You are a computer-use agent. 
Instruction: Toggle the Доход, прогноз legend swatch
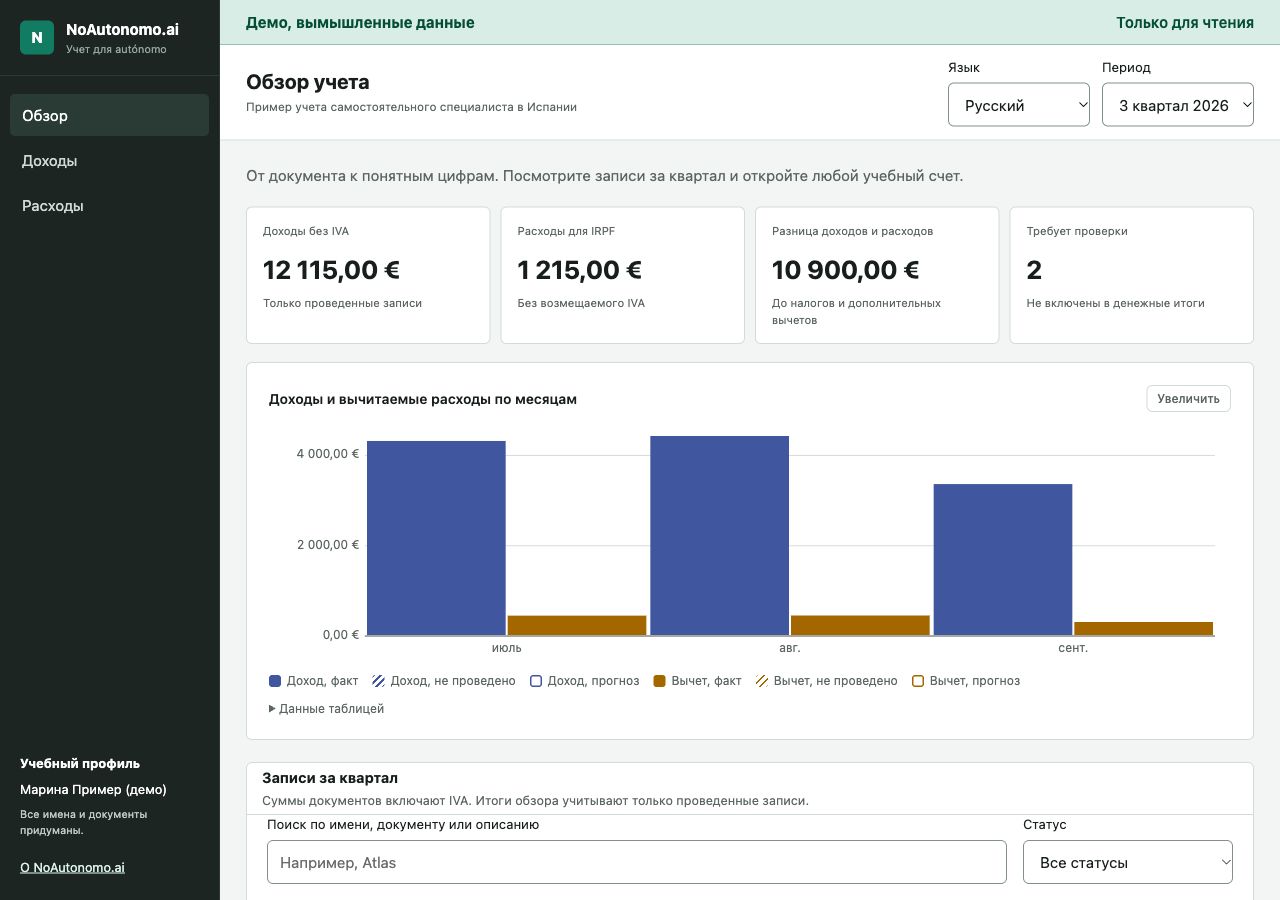pyautogui.click(x=535, y=681)
